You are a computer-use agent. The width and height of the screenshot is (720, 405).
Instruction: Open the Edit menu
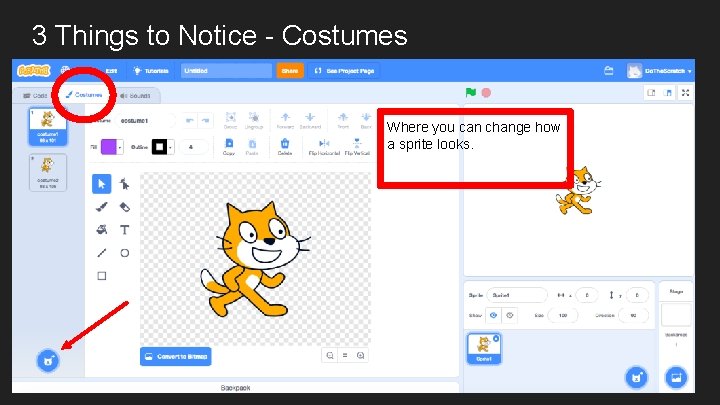point(111,71)
